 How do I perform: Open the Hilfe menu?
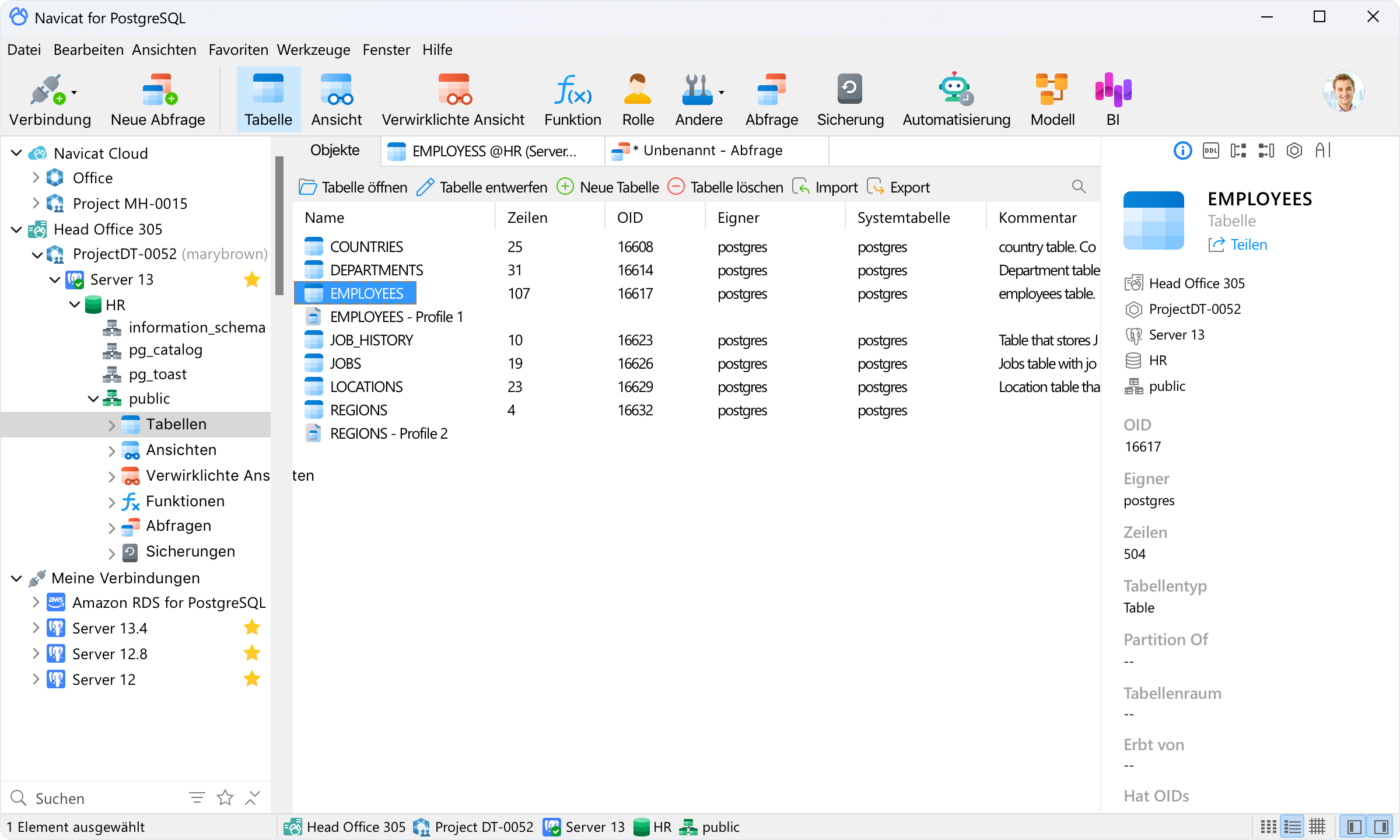(x=437, y=50)
